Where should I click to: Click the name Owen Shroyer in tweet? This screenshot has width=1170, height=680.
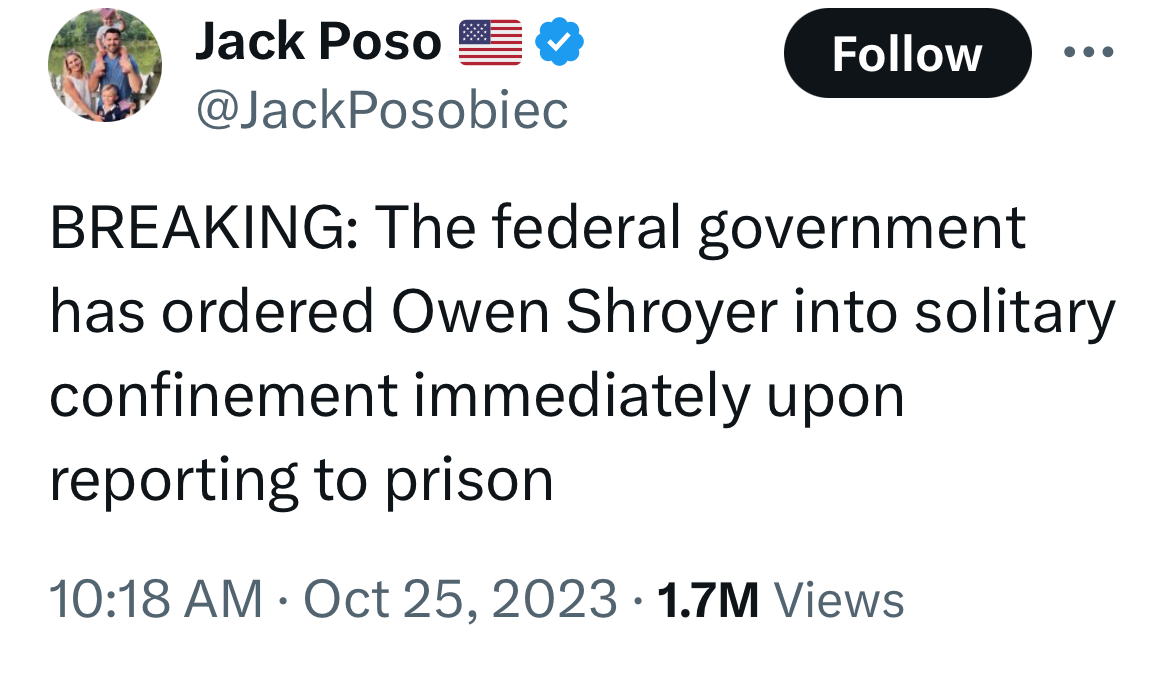click(x=584, y=313)
